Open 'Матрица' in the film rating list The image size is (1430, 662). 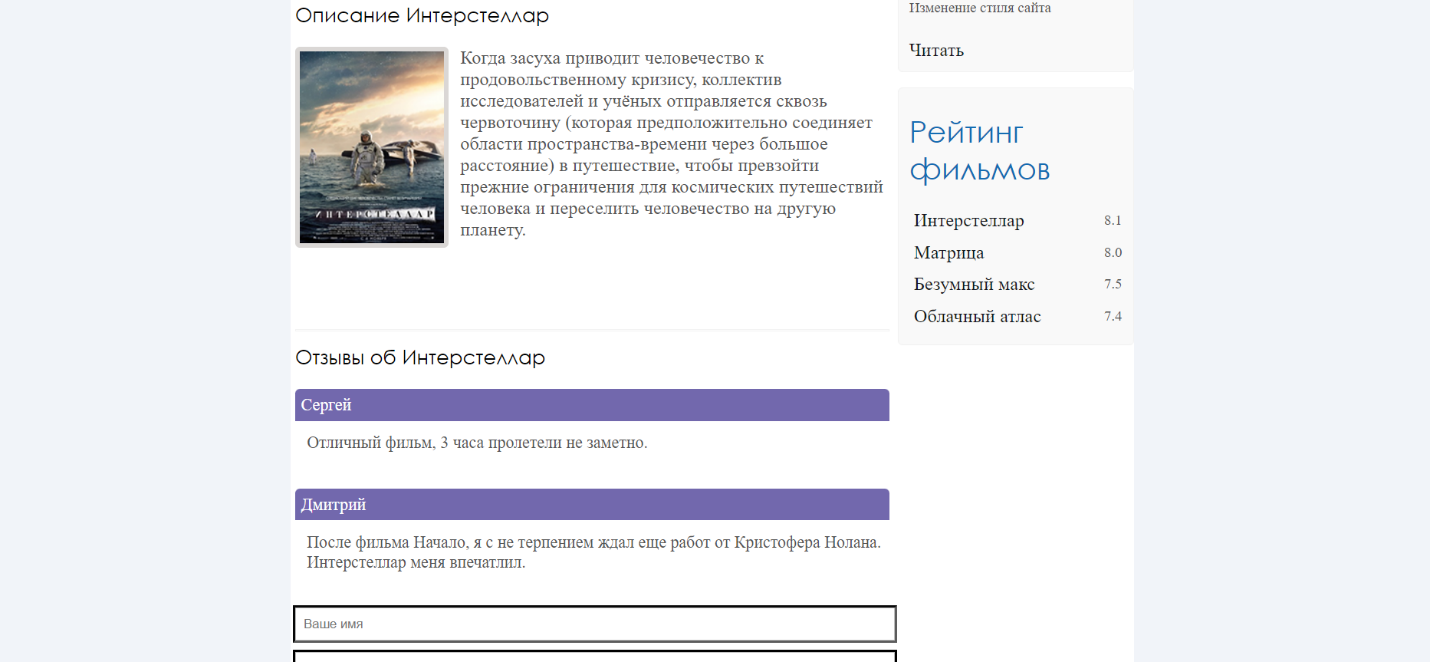949,253
